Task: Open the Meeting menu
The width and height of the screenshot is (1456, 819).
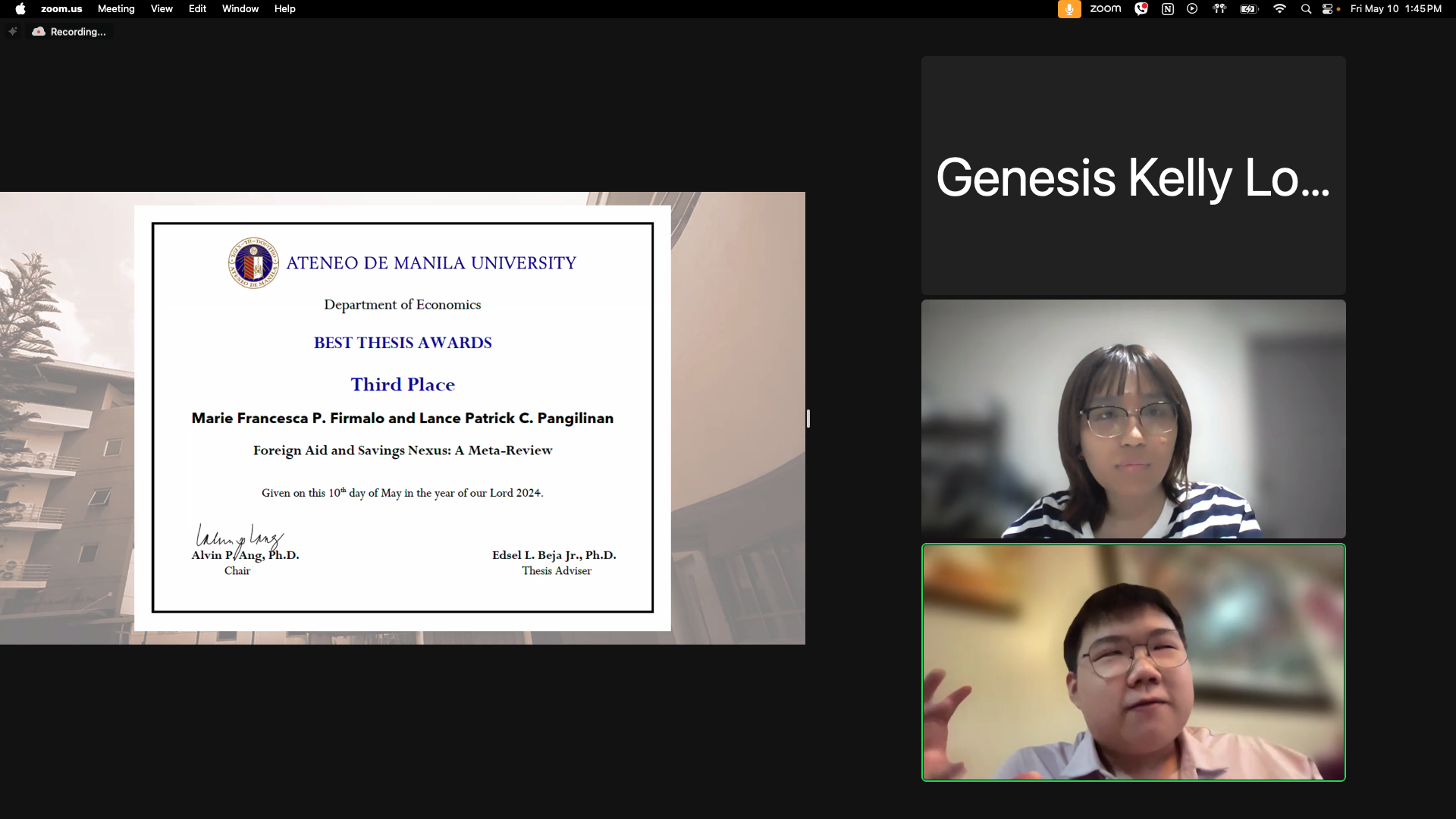Action: pos(116,9)
